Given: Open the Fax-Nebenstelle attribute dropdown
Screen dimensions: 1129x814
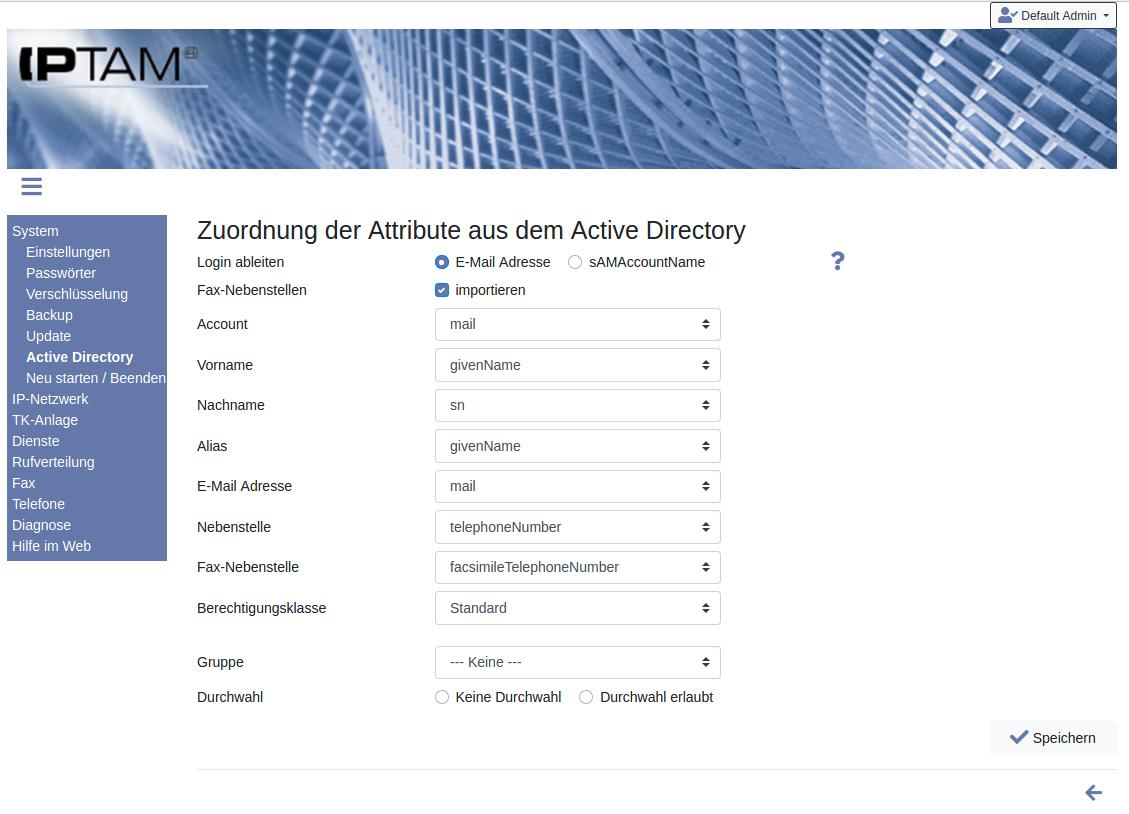Looking at the screenshot, I should (x=577, y=567).
